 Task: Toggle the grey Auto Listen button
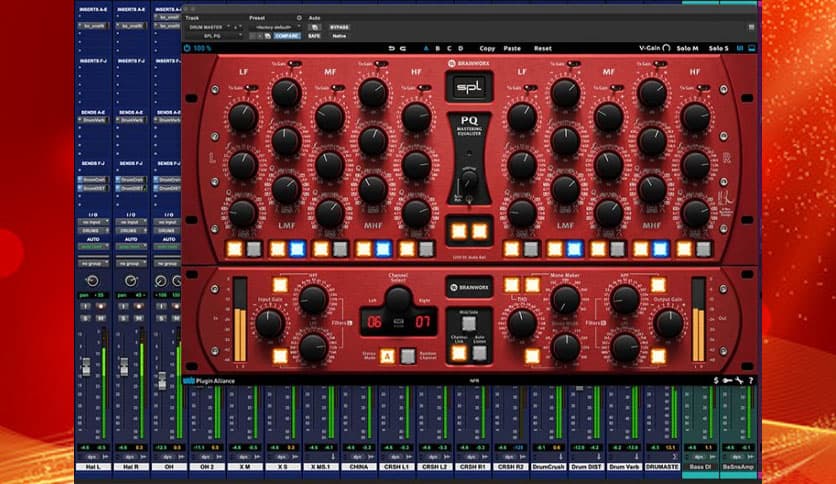(479, 352)
